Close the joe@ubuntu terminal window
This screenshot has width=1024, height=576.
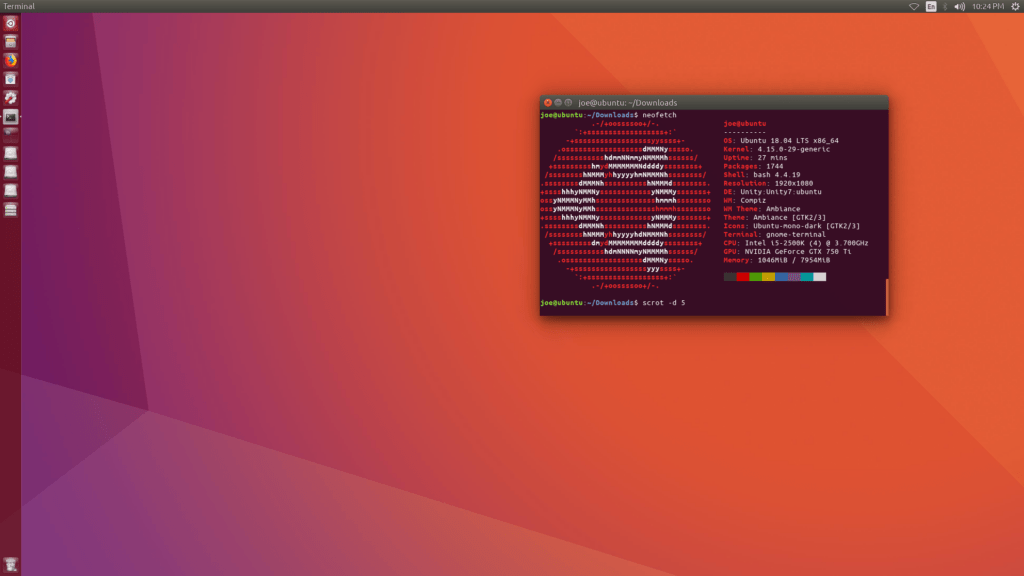point(548,103)
